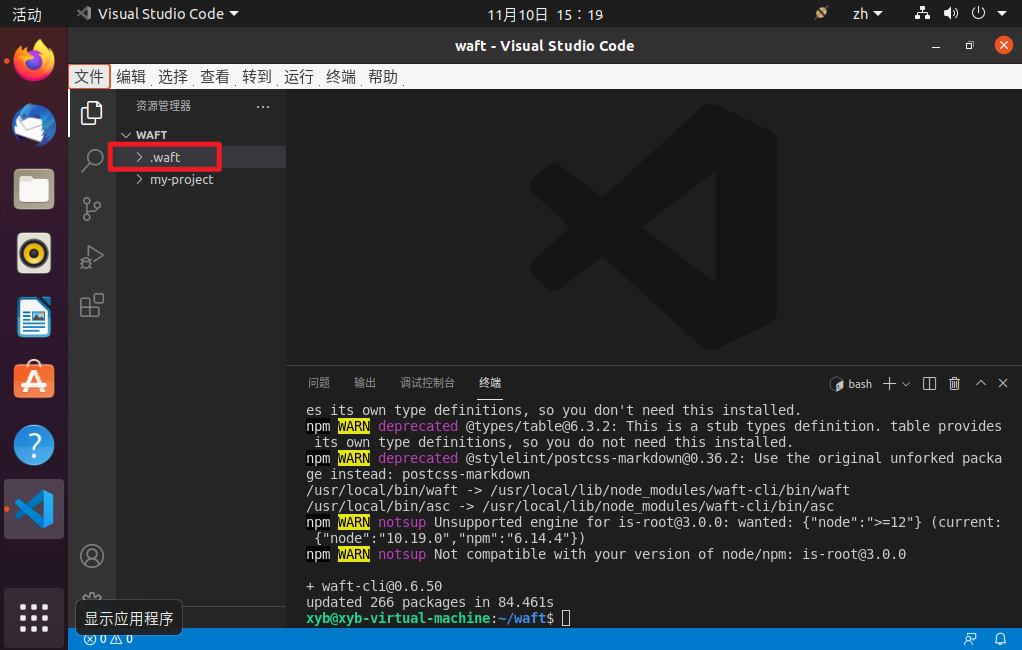
Task: Open notifications bell in status bar
Action: point(1000,639)
